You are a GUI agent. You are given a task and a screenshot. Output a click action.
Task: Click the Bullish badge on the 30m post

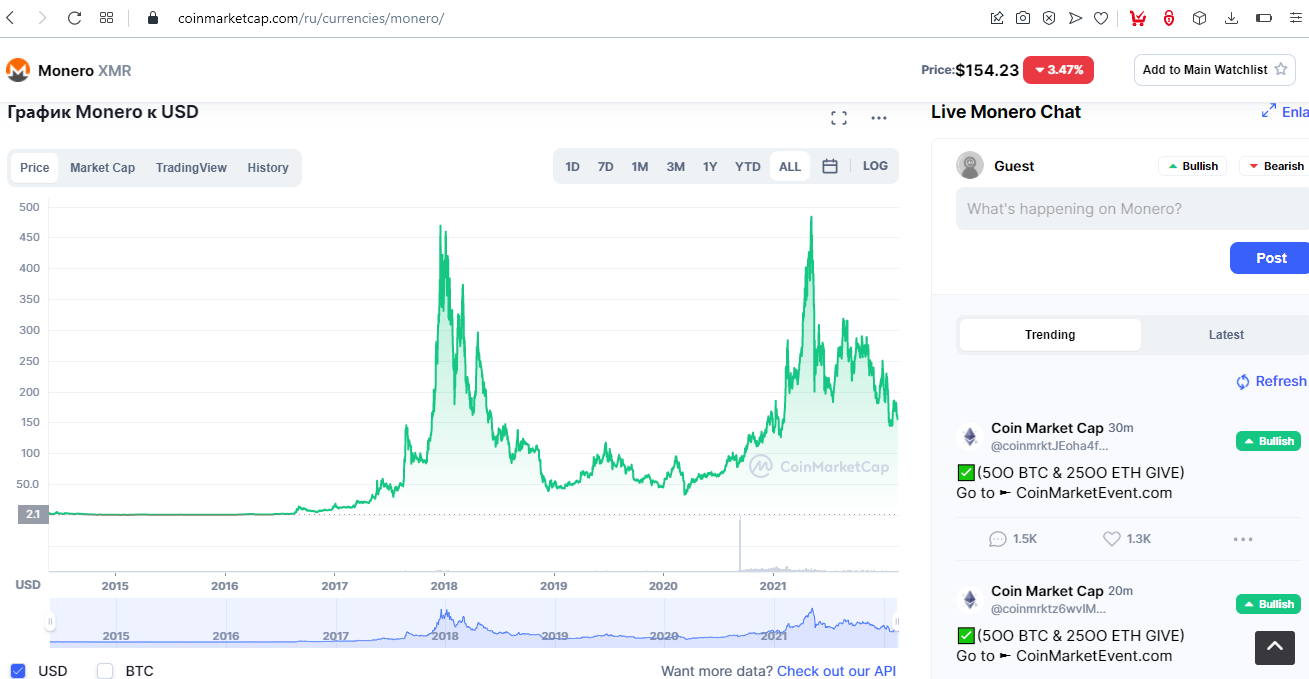pos(1268,441)
